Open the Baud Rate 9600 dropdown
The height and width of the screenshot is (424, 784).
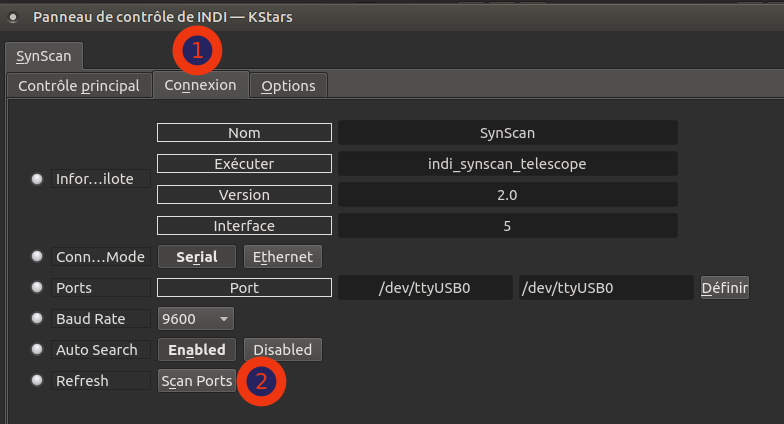[x=196, y=319]
